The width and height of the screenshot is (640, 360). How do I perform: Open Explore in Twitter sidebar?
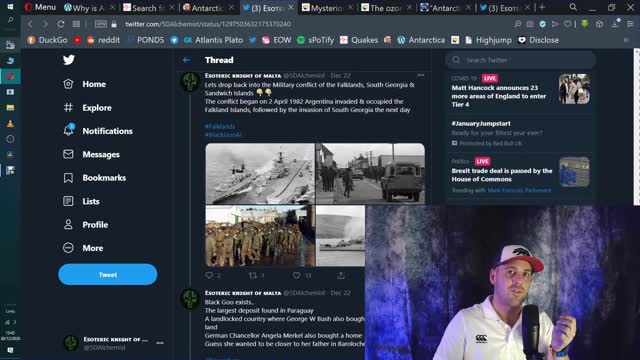[87, 108]
